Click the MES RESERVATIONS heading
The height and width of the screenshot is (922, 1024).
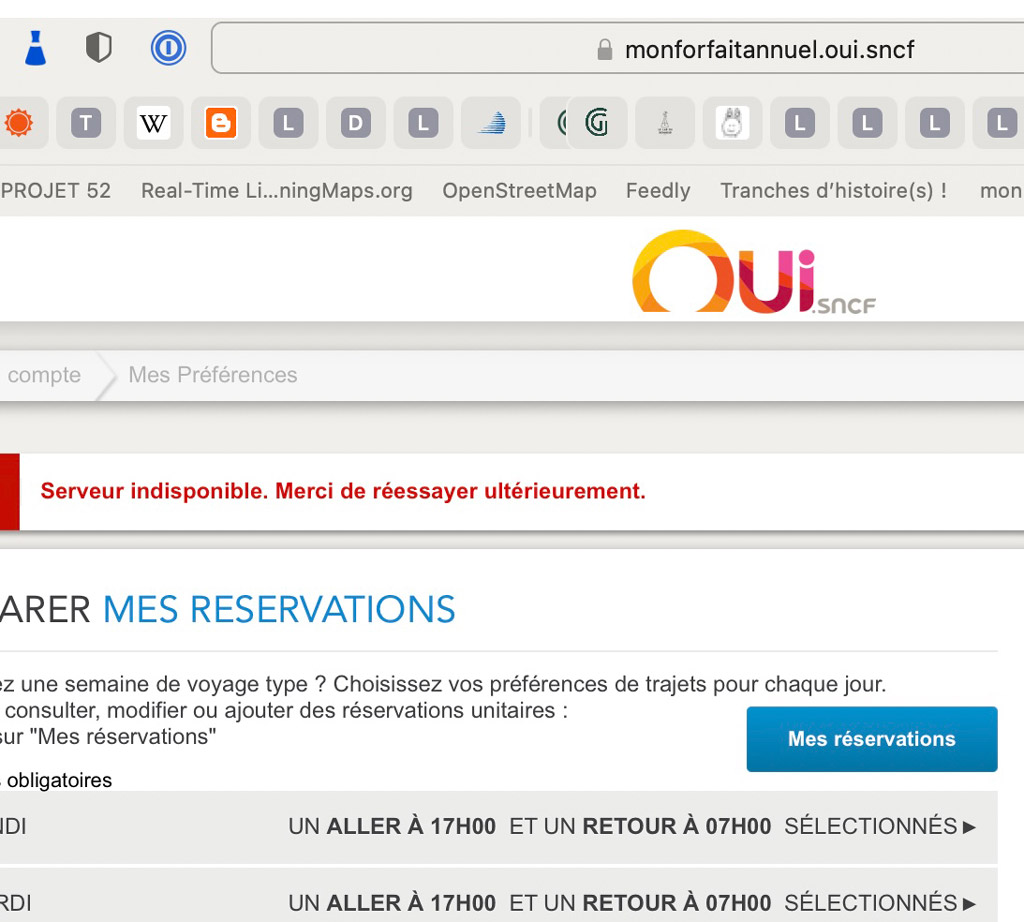(x=279, y=609)
